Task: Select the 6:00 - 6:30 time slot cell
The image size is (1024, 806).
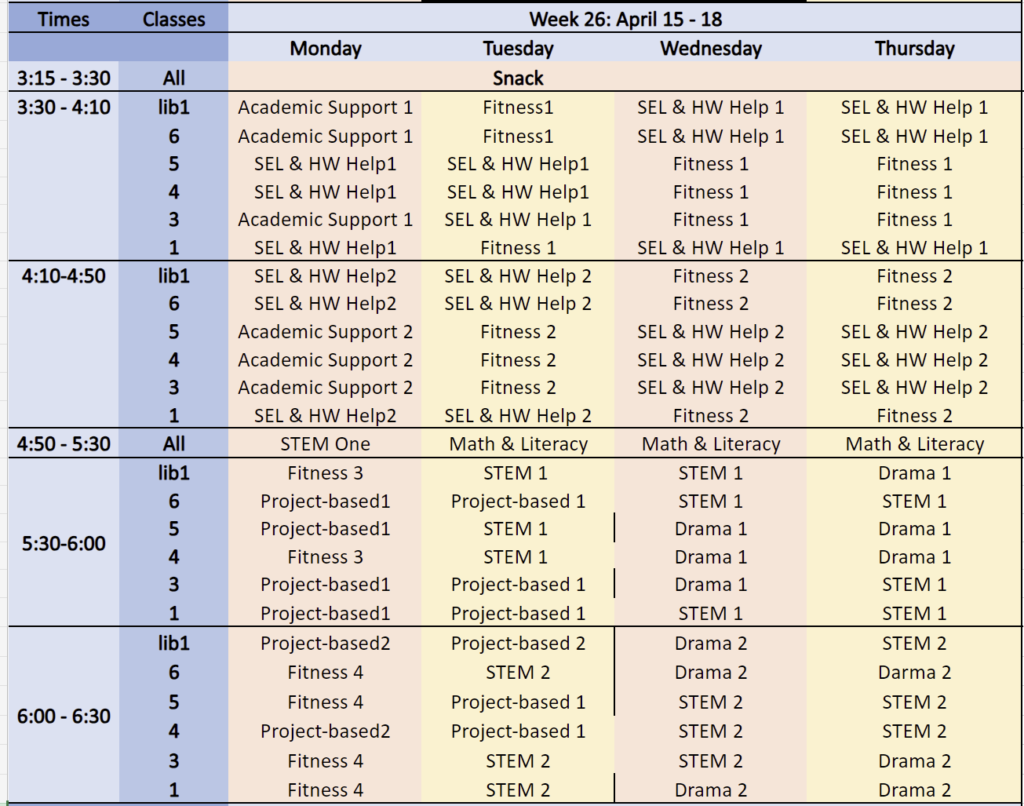Action: 63,716
